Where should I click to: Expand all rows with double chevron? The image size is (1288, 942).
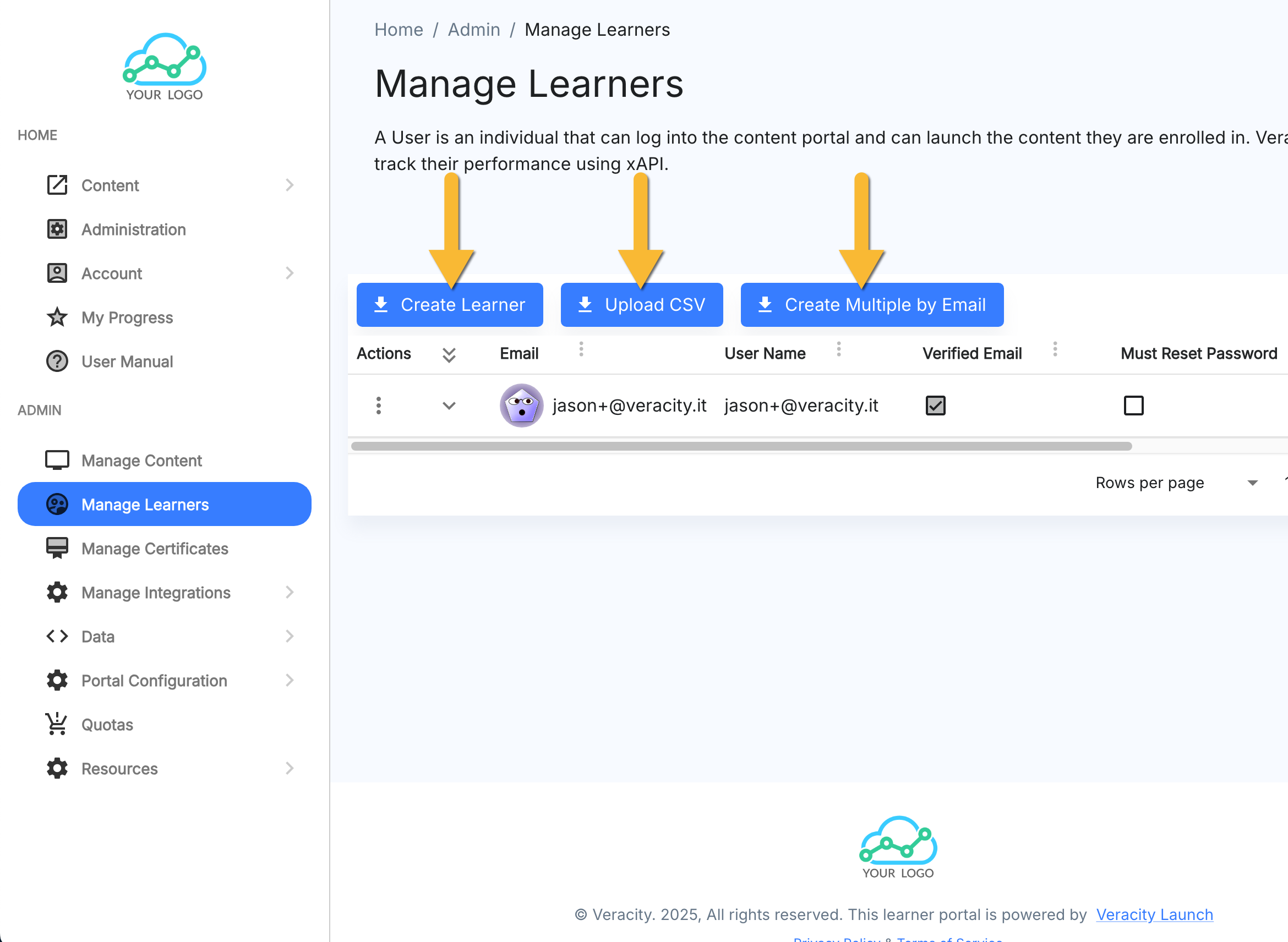point(449,355)
